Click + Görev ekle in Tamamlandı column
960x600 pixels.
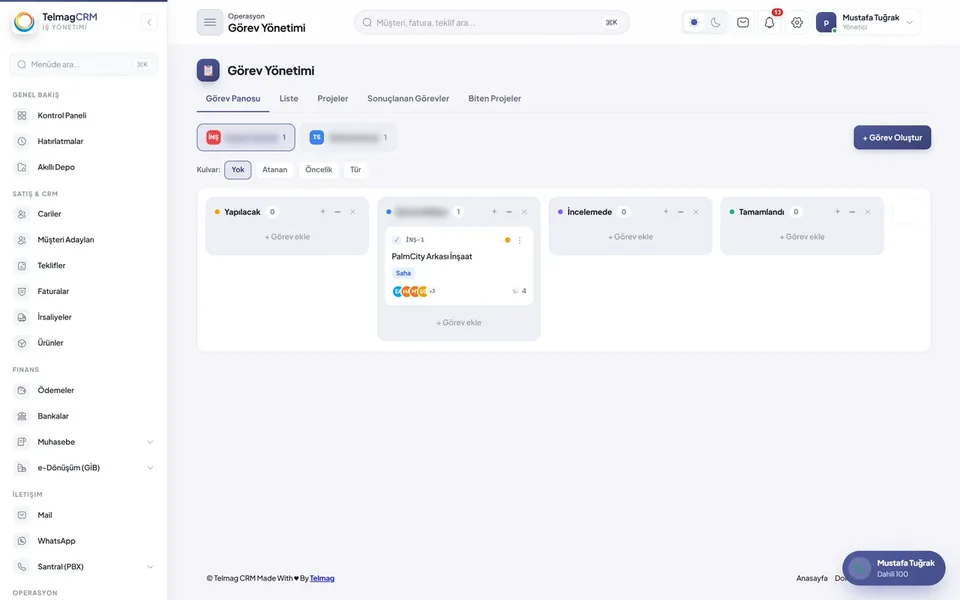[x=801, y=237]
